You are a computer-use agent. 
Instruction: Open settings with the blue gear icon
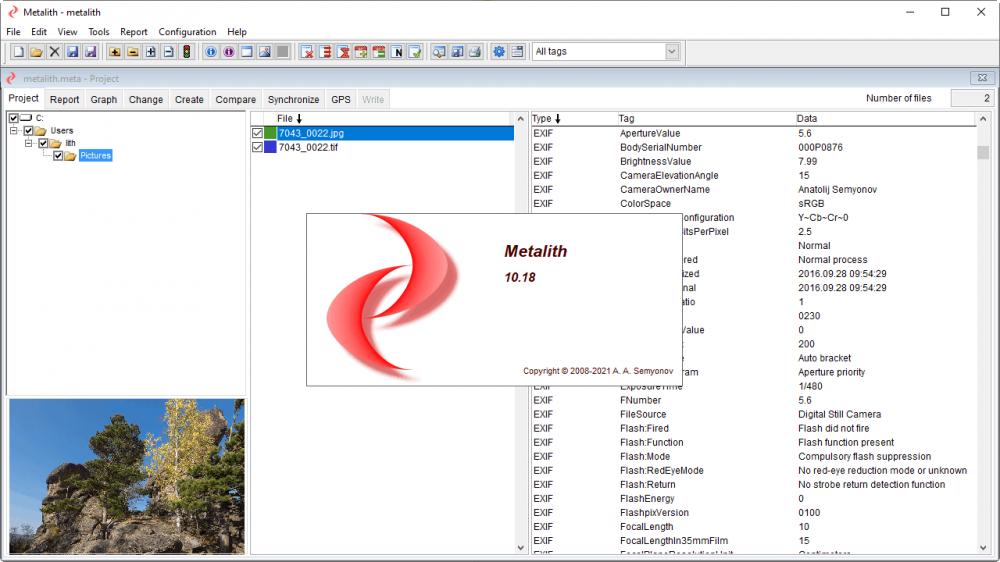[x=499, y=52]
